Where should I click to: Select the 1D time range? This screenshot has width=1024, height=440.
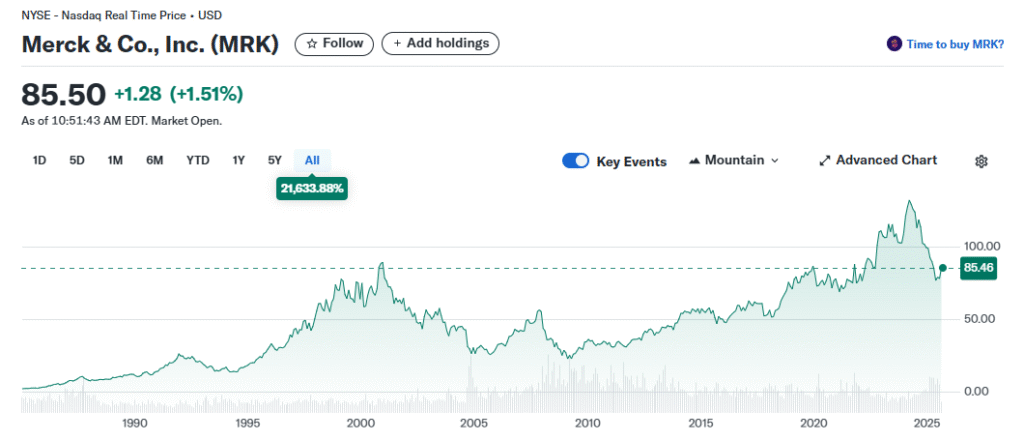tap(40, 160)
